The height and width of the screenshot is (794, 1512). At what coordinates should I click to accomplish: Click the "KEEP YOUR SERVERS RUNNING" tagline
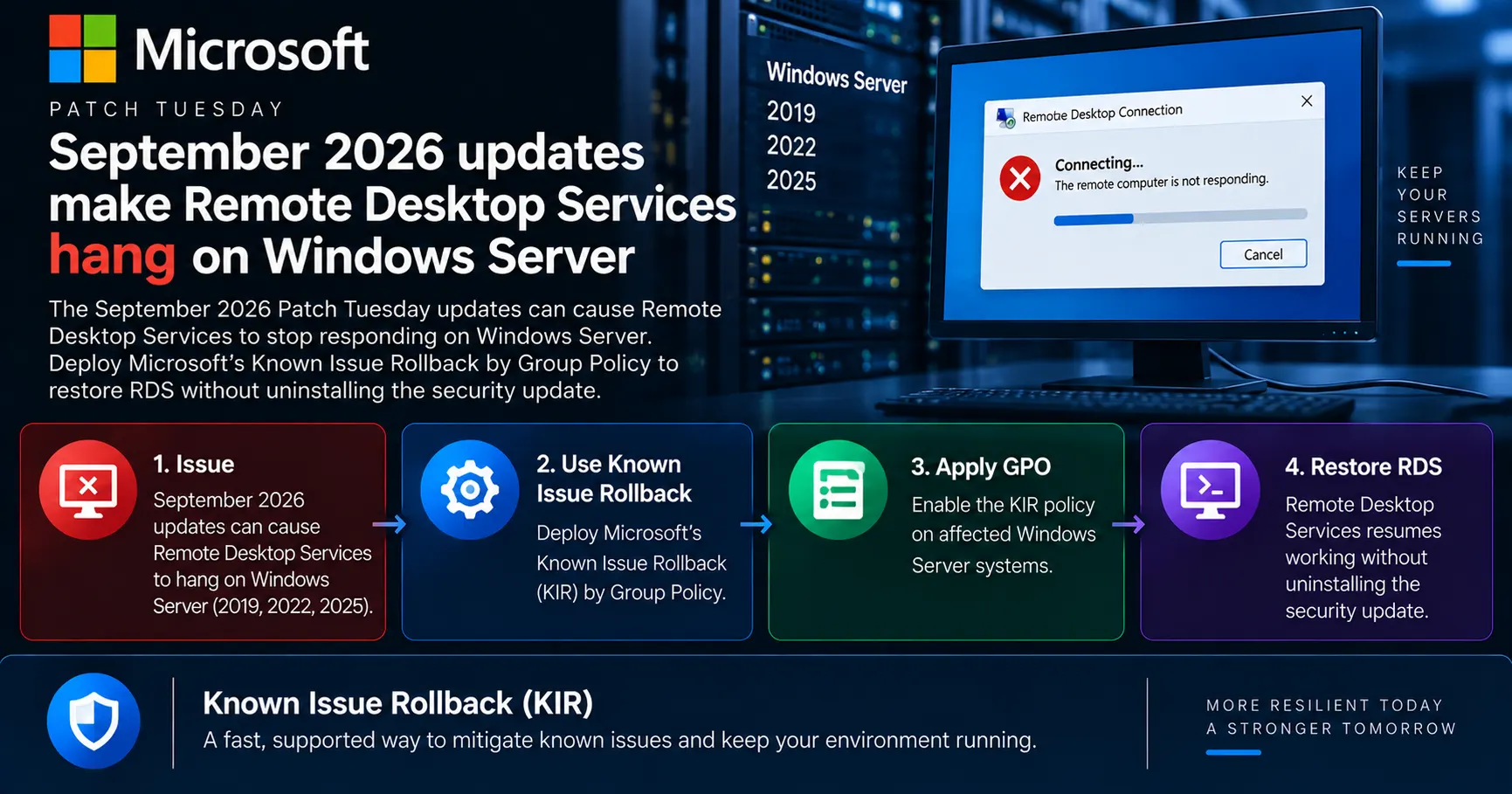pos(1440,205)
